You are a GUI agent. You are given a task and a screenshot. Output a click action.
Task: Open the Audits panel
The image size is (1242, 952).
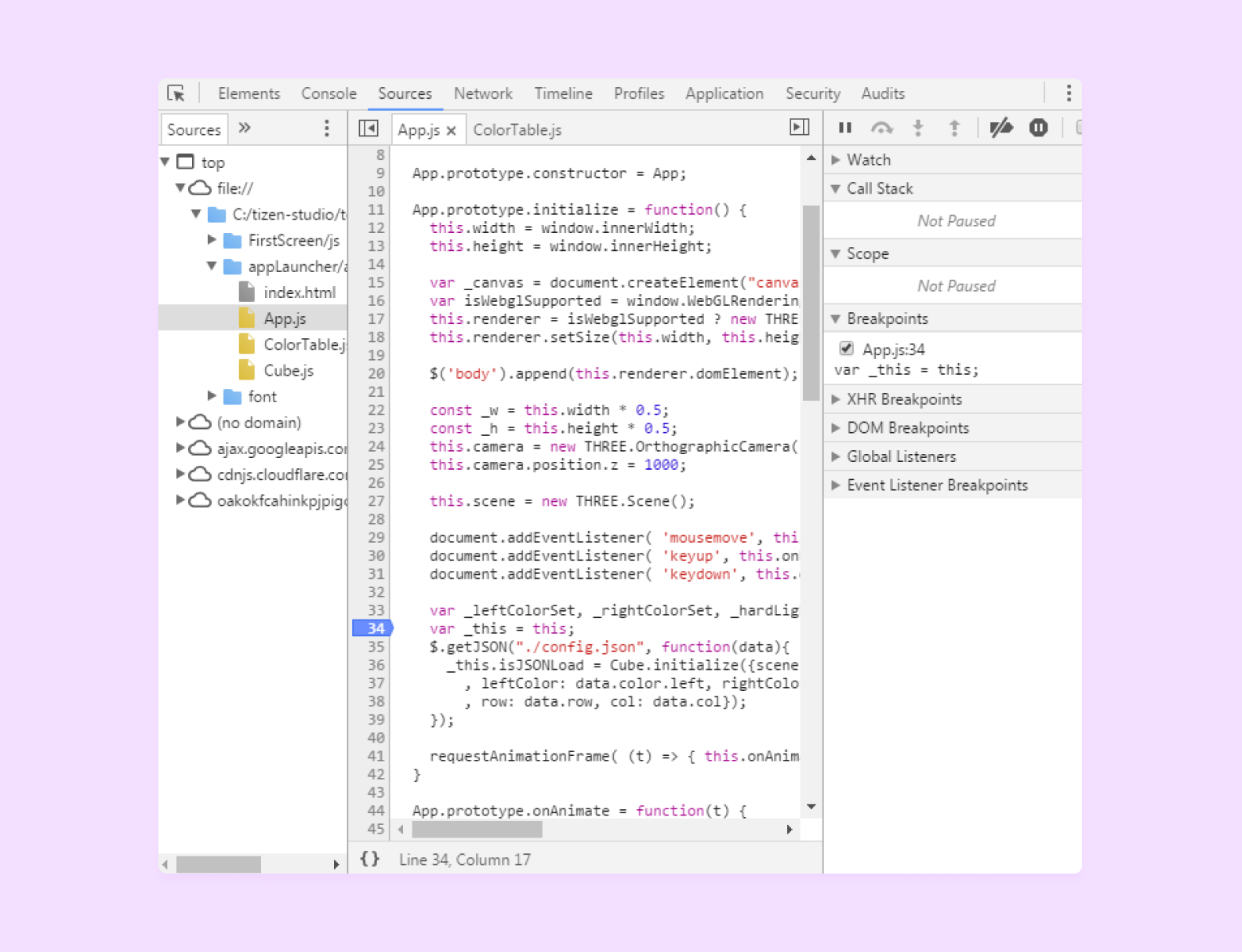(883, 93)
